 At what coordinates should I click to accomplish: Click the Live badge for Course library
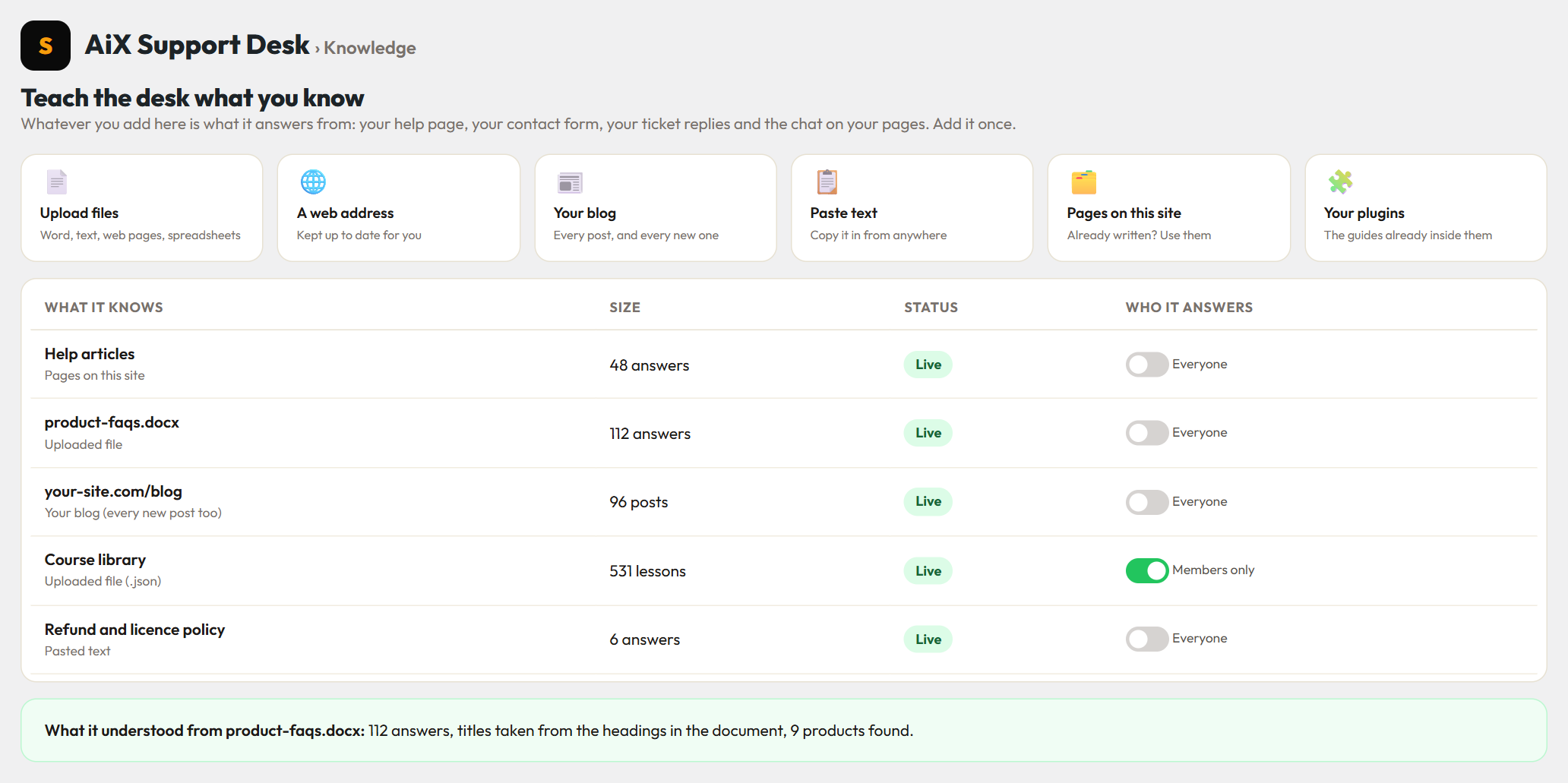[x=928, y=571]
